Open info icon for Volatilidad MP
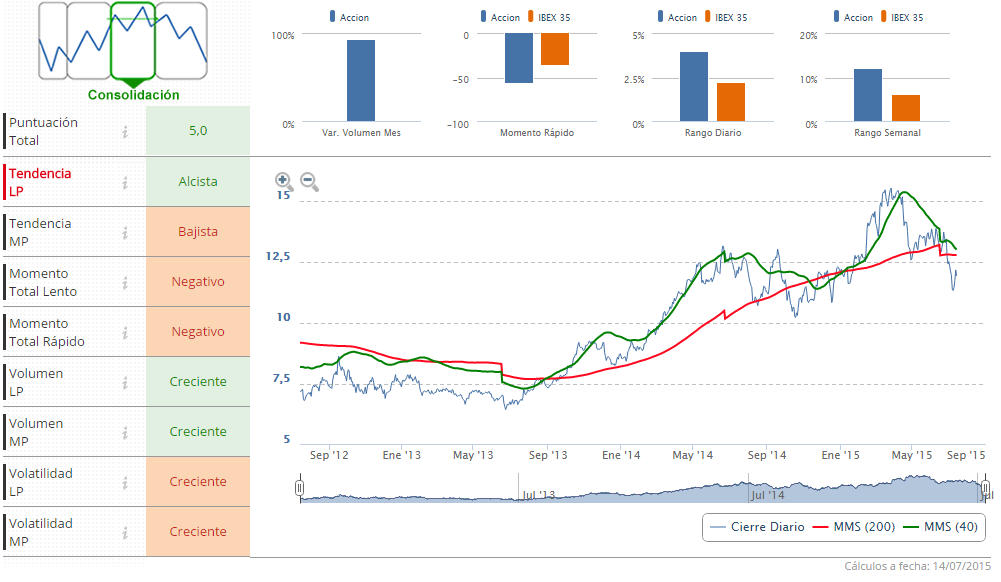 [126, 532]
